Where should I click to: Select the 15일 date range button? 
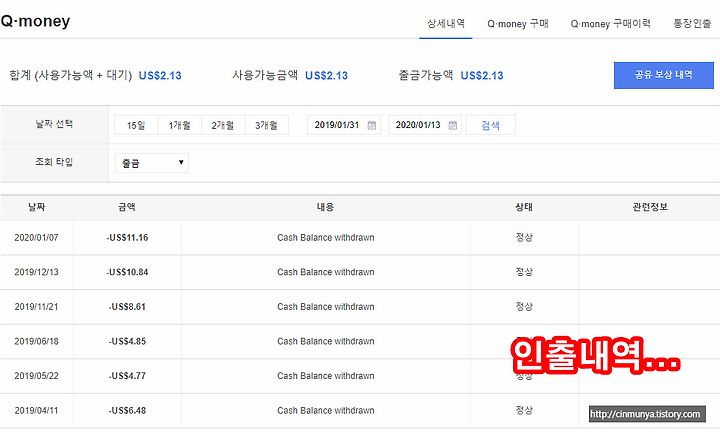point(136,125)
